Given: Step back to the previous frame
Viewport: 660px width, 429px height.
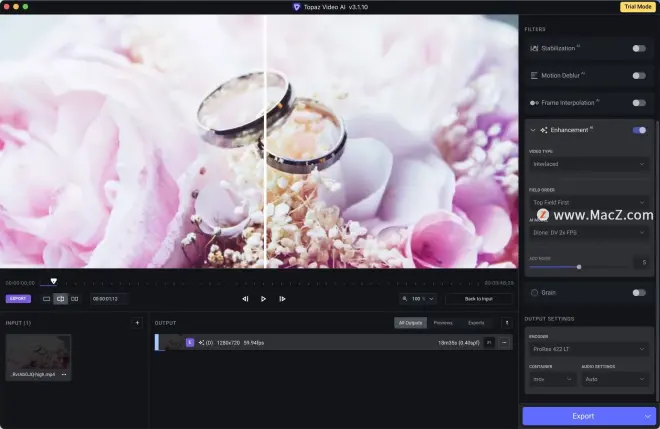Looking at the screenshot, I should pos(245,299).
